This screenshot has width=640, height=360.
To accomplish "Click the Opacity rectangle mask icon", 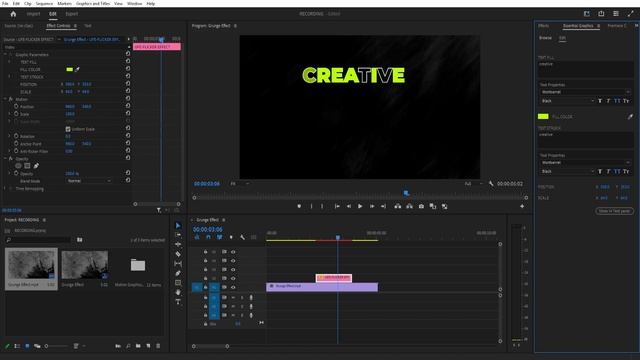I will pos(27,166).
